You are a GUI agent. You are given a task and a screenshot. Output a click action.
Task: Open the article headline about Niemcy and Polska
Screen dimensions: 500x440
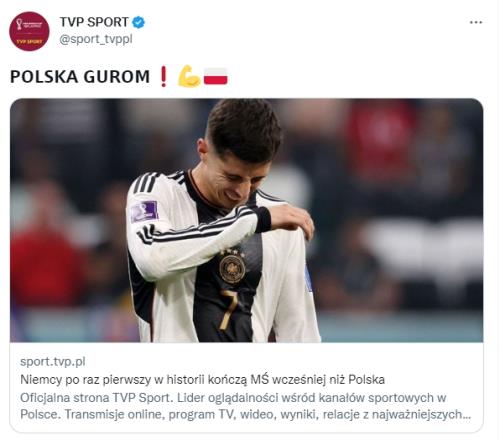(203, 379)
